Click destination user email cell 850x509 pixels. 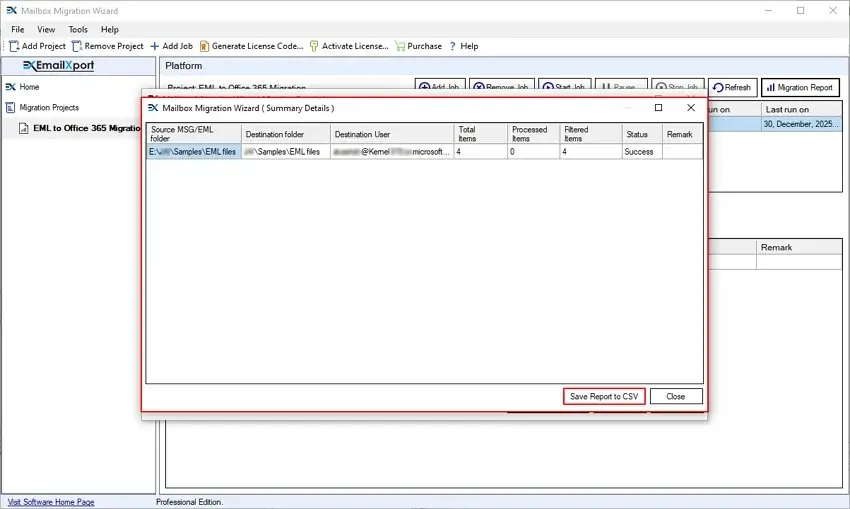(x=392, y=152)
